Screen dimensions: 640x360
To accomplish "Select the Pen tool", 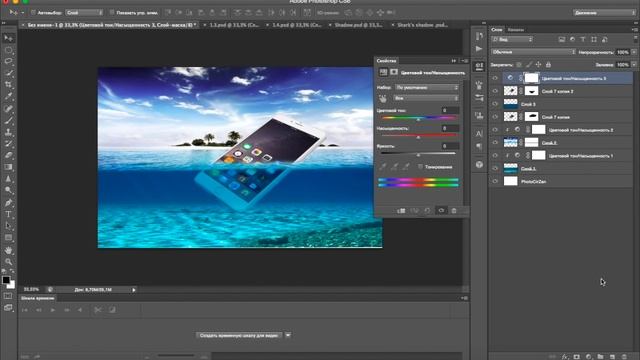I will tap(9, 202).
